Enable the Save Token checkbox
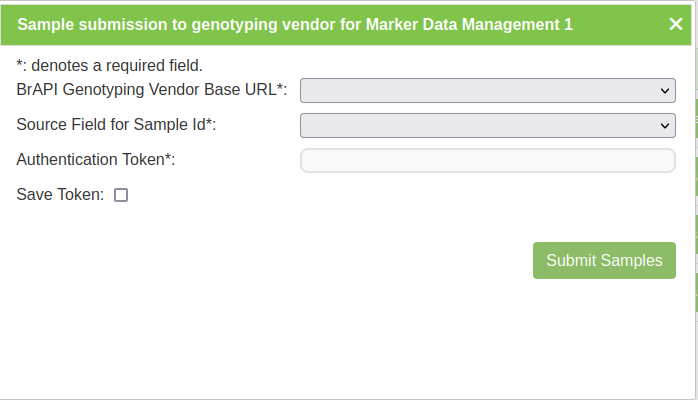This screenshot has height=400, width=698. 121,195
